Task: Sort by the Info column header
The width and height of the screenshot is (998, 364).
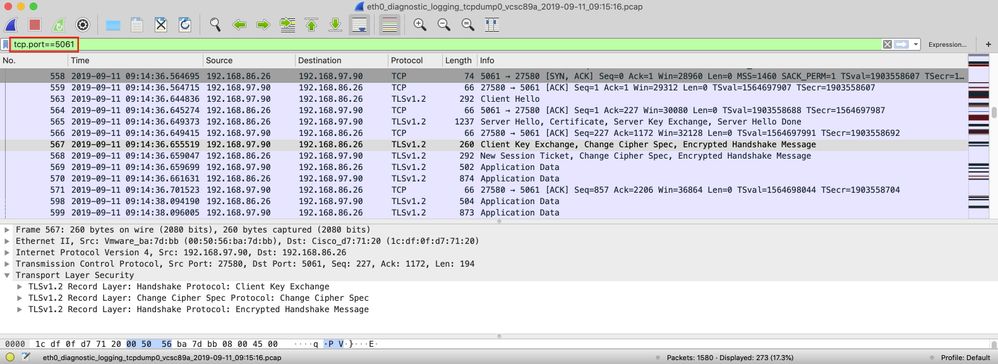Action: pyautogui.click(x=721, y=60)
